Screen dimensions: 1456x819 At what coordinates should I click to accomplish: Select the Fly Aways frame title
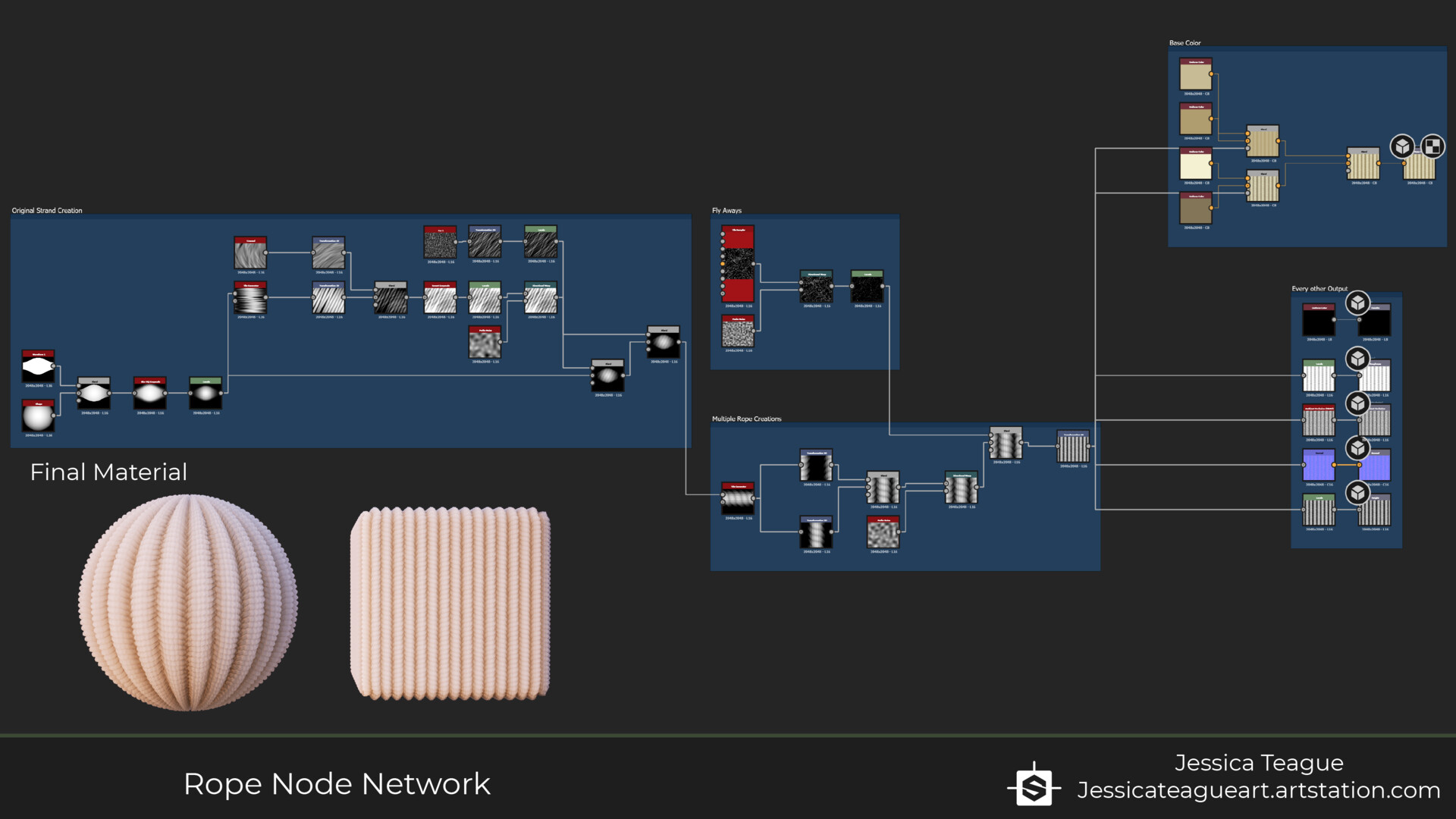coord(726,211)
